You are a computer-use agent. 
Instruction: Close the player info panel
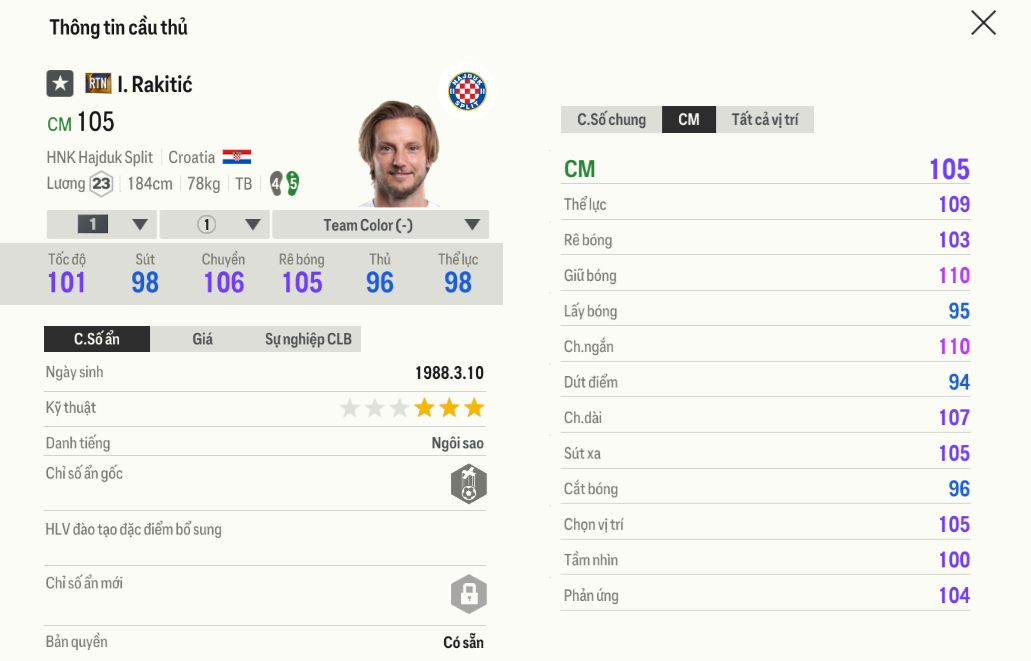click(x=984, y=23)
